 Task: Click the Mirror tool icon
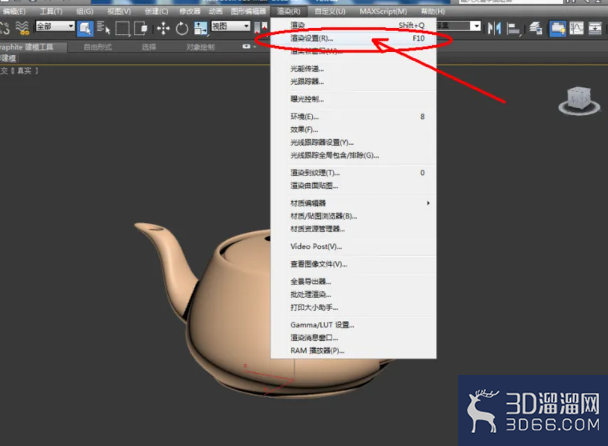click(494, 28)
